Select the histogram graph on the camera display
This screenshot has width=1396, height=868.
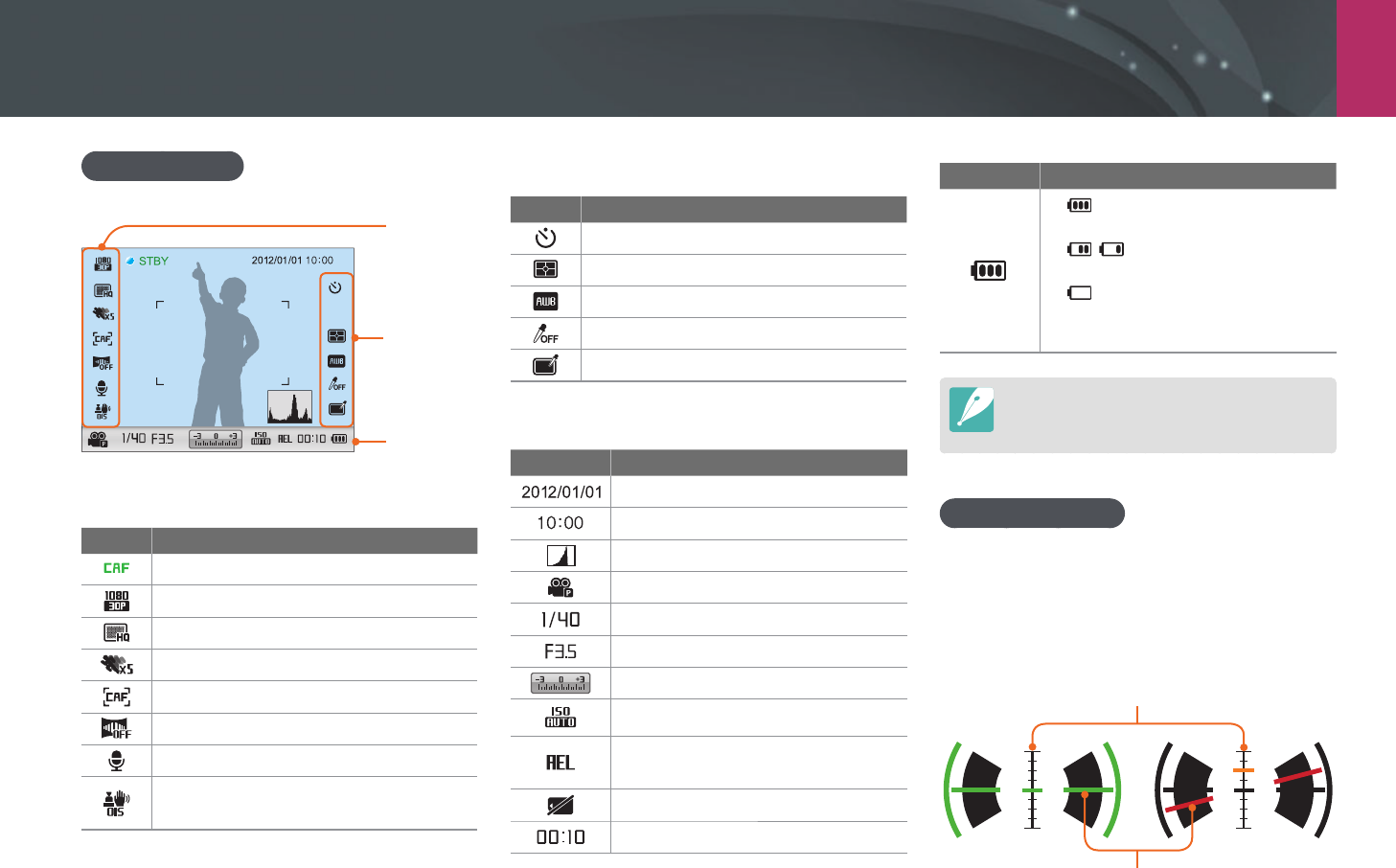[x=289, y=407]
